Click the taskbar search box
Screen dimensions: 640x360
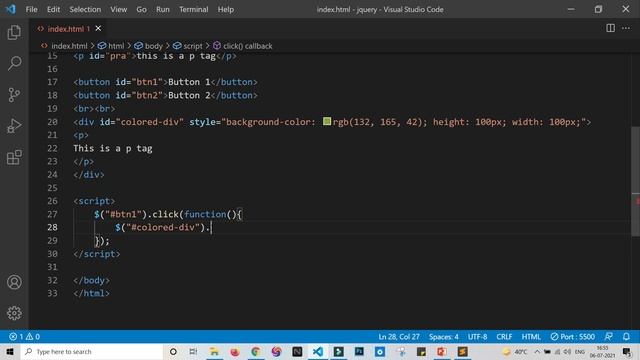tap(92, 351)
